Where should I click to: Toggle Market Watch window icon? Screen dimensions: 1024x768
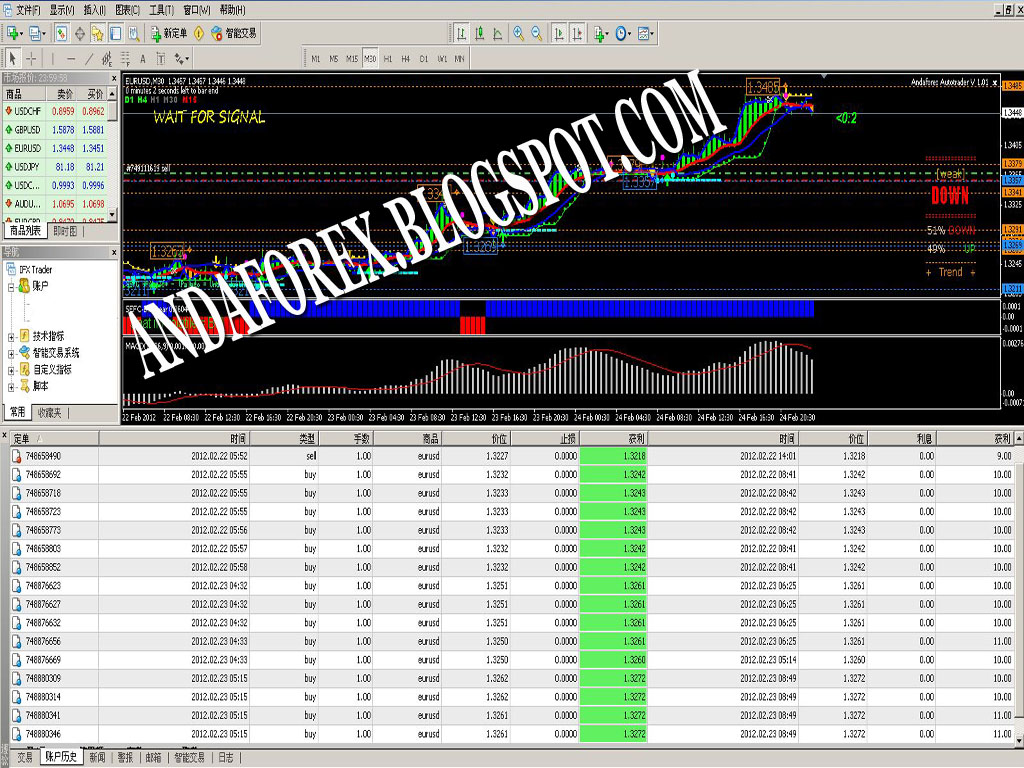tap(61, 33)
